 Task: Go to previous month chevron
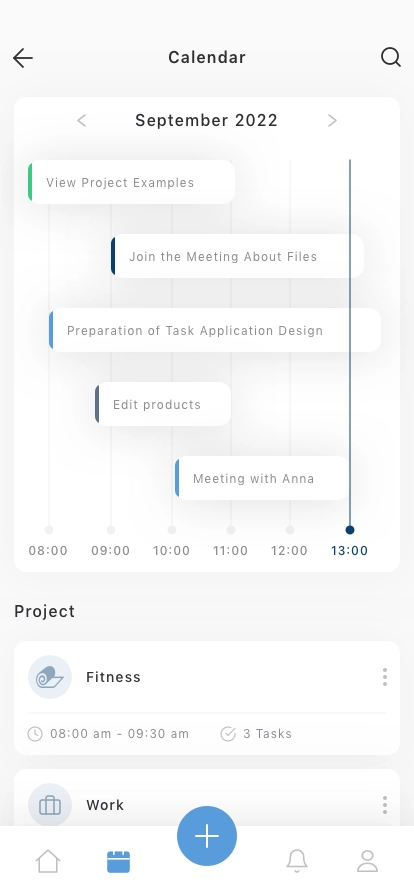82,121
